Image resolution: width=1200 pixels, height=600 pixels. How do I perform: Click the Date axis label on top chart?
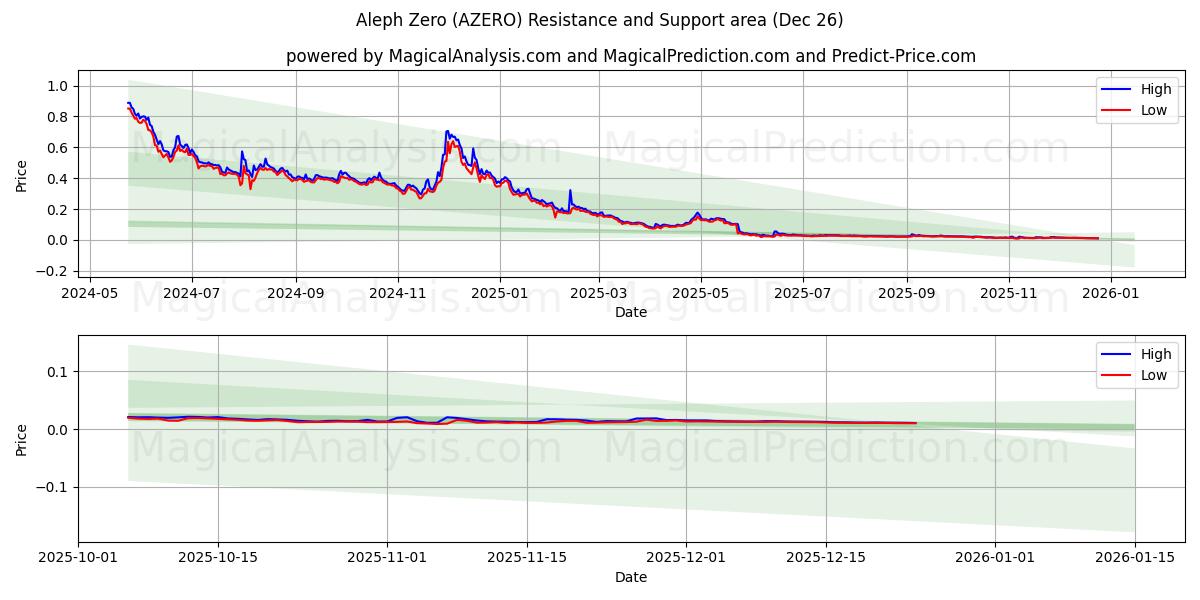tap(630, 312)
